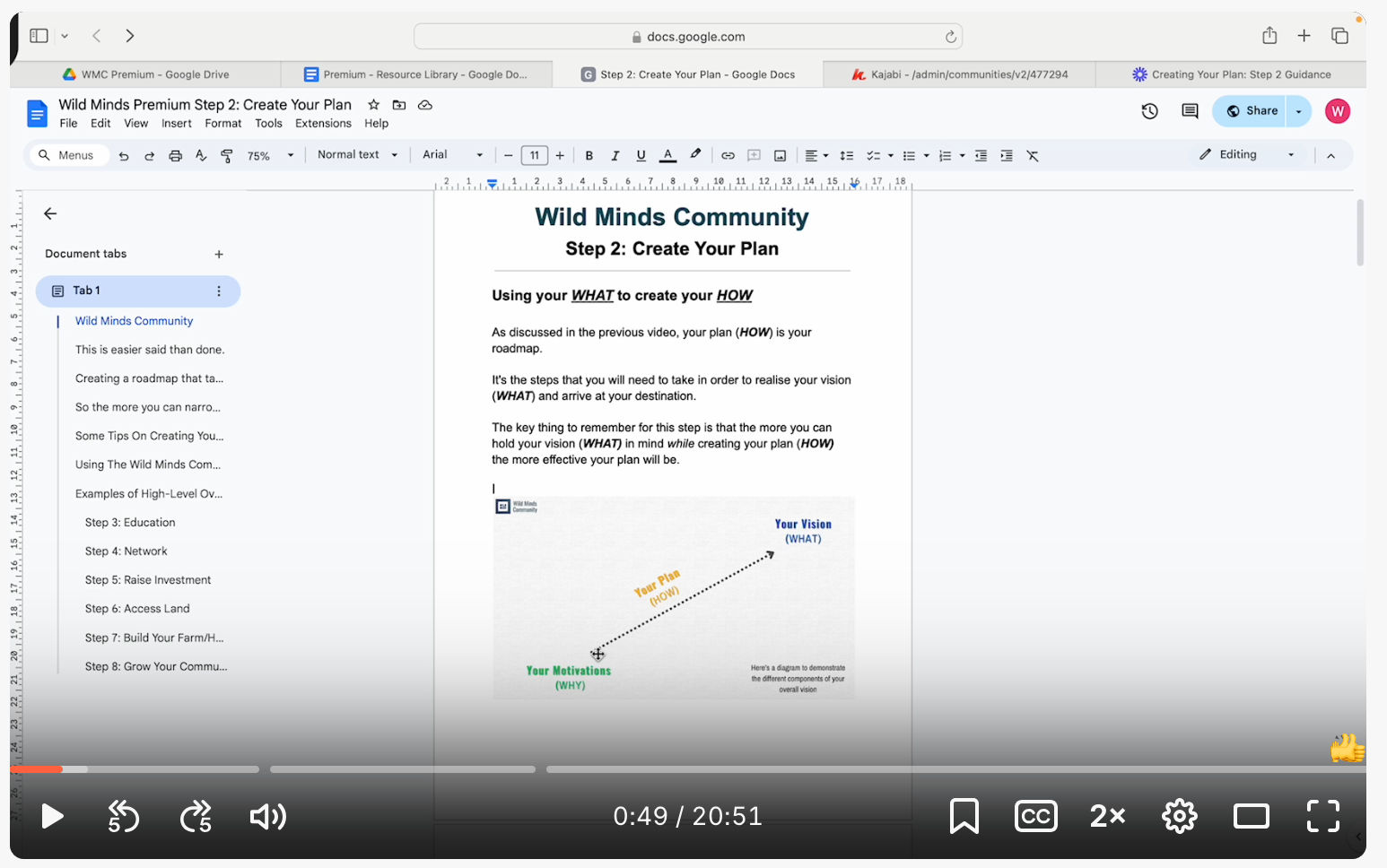Image resolution: width=1387 pixels, height=868 pixels.
Task: Click the font size 11 field
Action: (535, 156)
